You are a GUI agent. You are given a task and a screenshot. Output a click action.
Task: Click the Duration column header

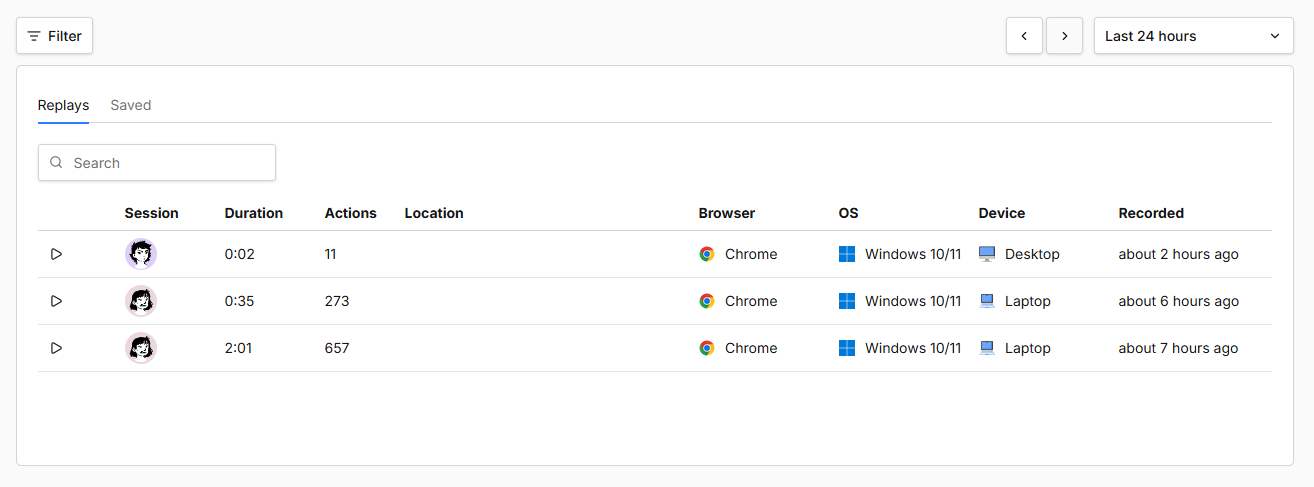tap(254, 213)
